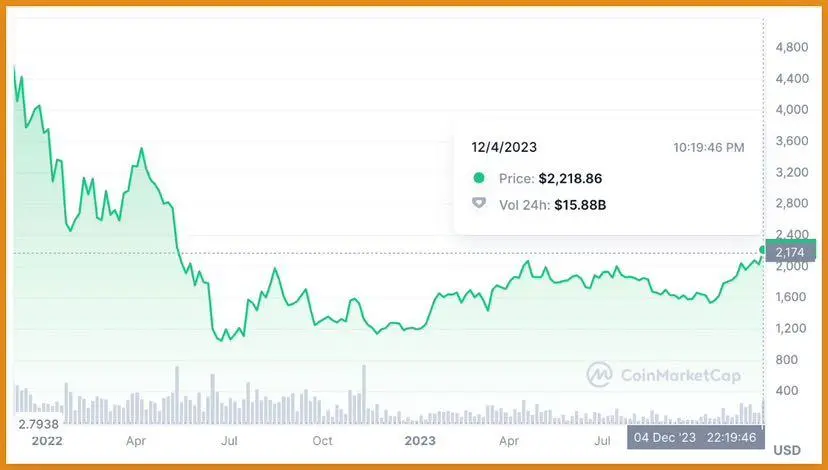Click the $15.88B volume value in tooltip
This screenshot has width=828, height=470.
tap(580, 204)
